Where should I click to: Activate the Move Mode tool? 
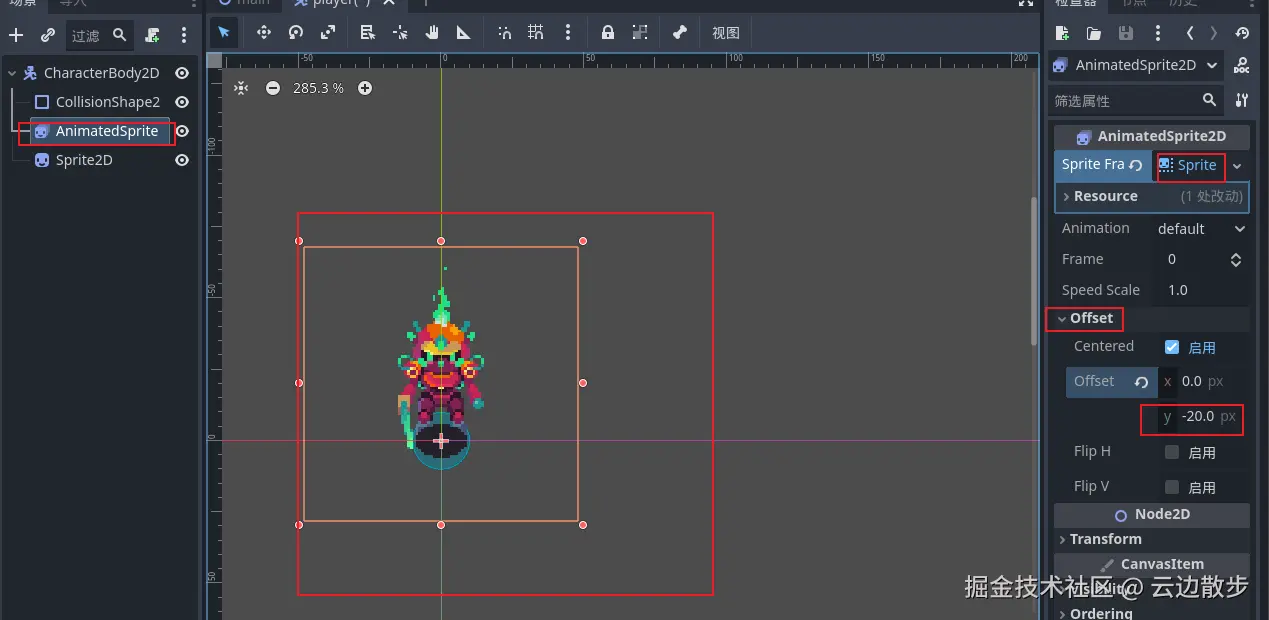[264, 32]
